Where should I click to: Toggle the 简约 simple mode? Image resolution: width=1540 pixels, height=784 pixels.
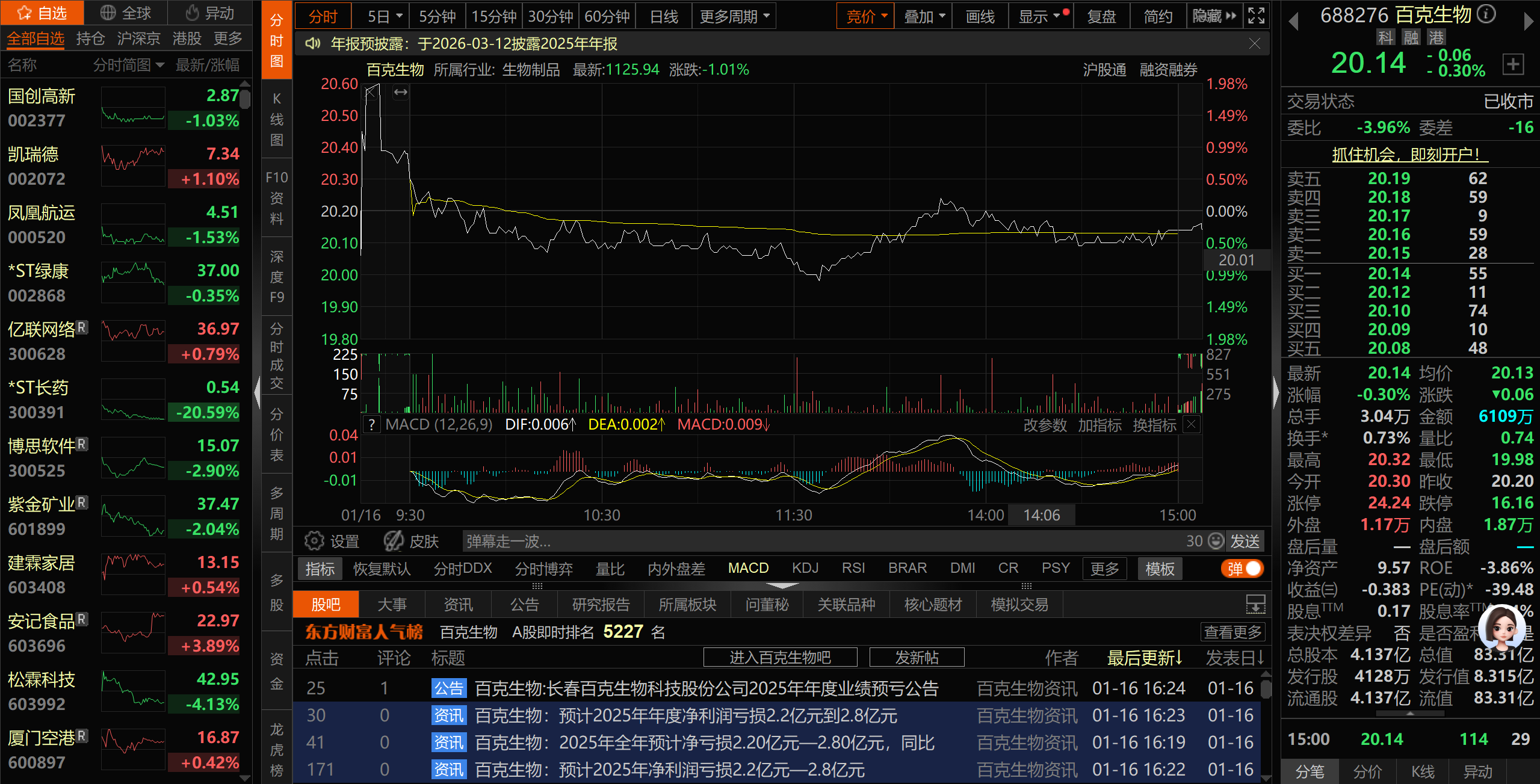pos(1158,16)
